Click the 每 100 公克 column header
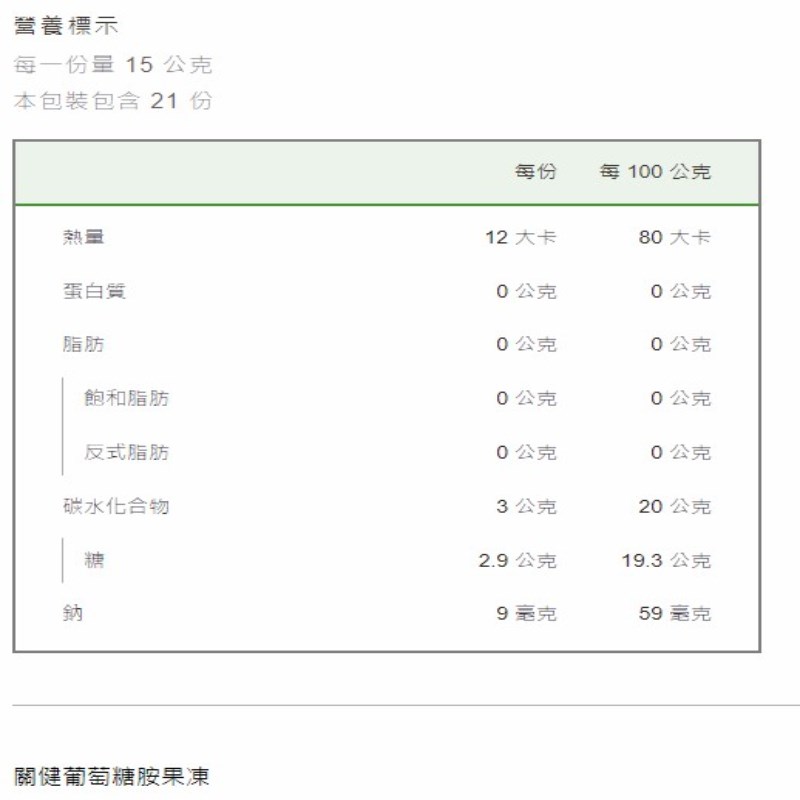The height and width of the screenshot is (800, 800). pos(655,172)
